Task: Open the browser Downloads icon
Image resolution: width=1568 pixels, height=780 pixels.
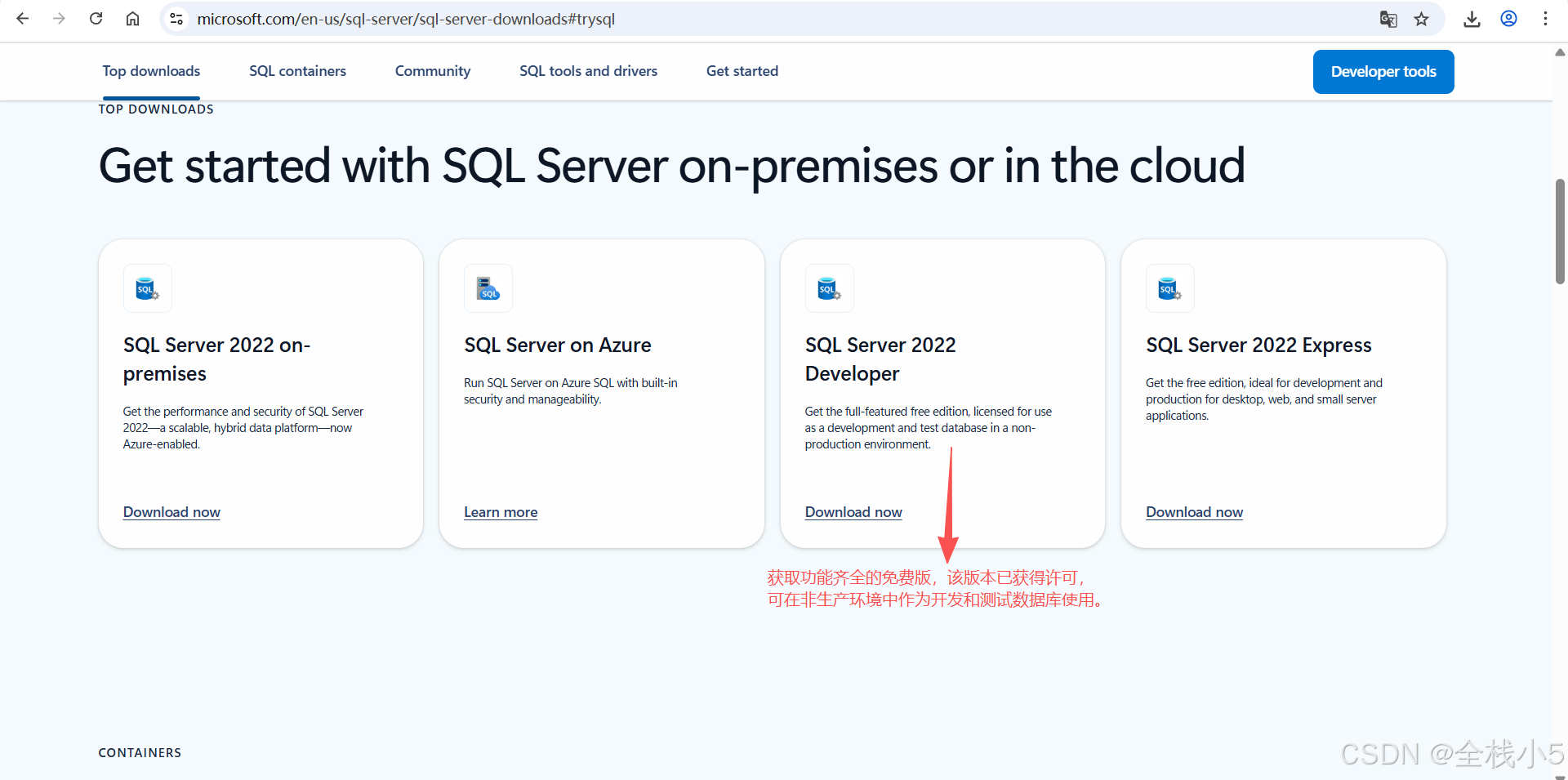Action: 1472,18
